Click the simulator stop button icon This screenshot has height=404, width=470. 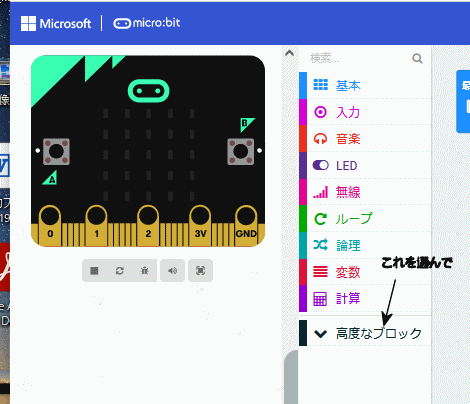94,270
